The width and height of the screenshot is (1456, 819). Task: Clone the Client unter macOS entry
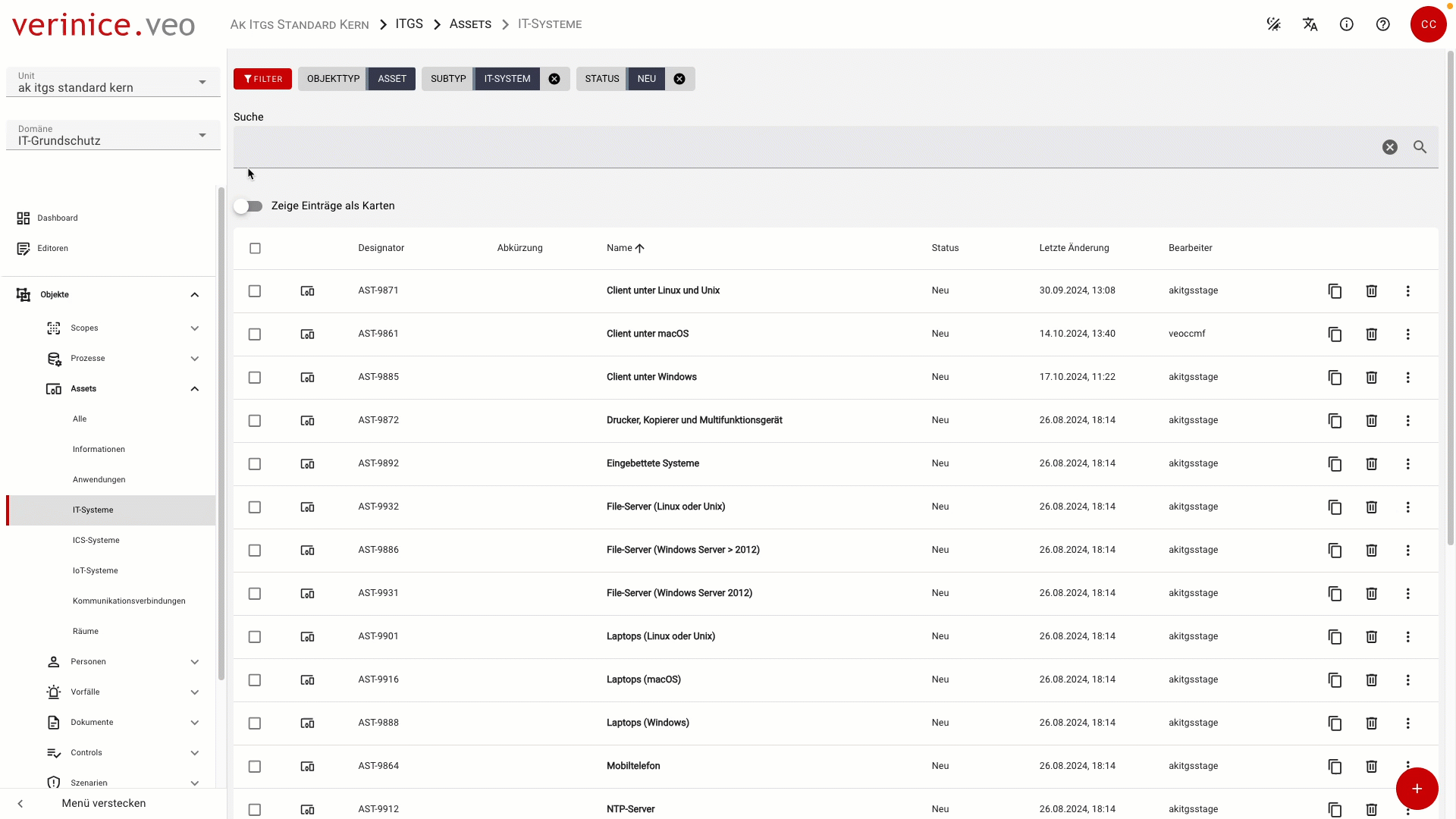coord(1335,334)
